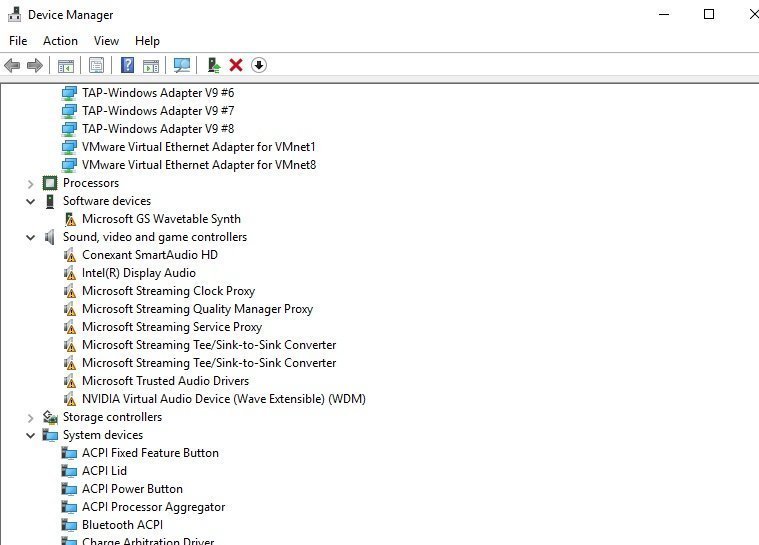
Task: Select ACPI Fixed Feature Button
Action: 150,453
